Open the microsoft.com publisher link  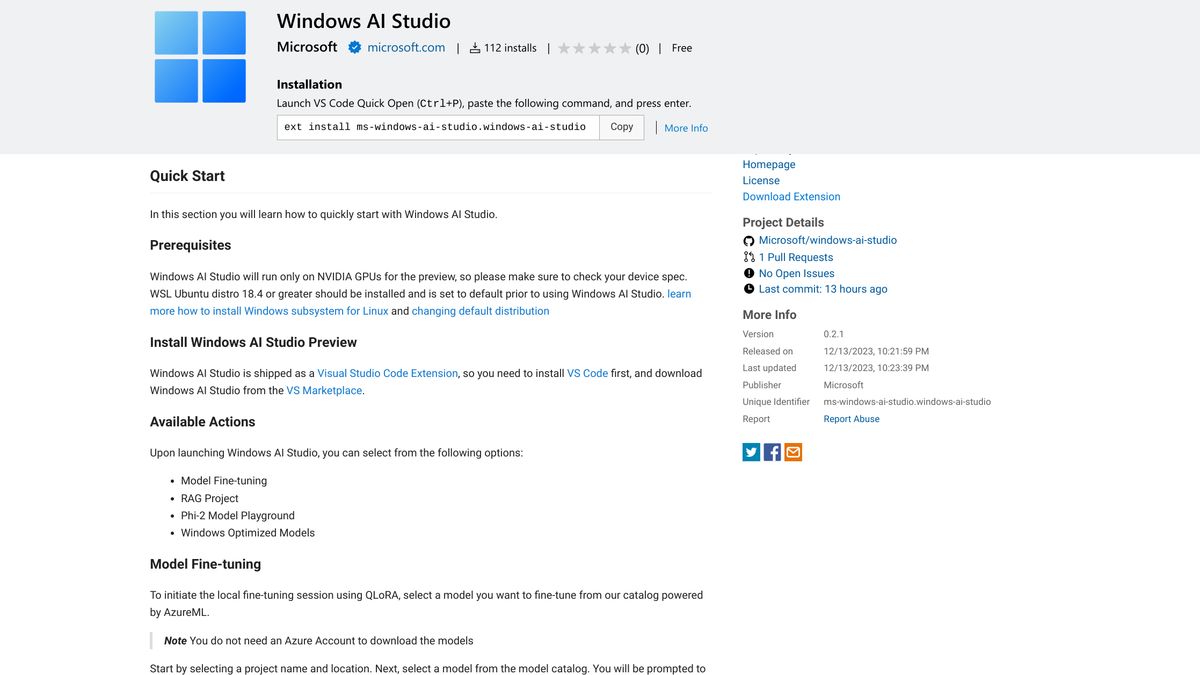click(x=405, y=47)
